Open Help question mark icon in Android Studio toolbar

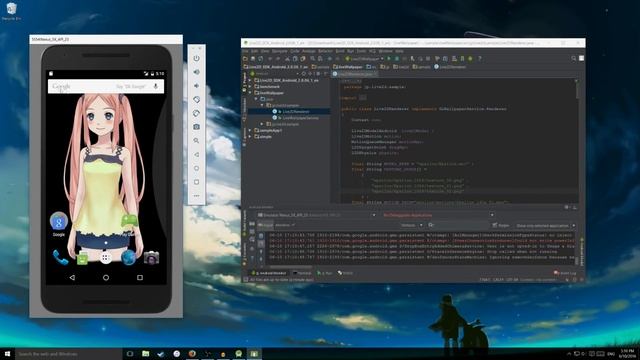[480, 59]
